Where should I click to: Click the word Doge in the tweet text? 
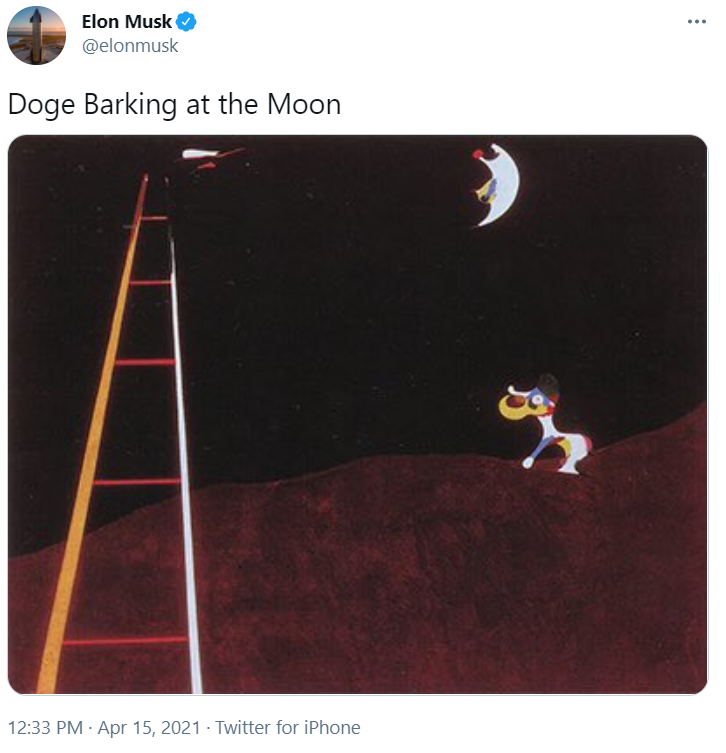[x=42, y=105]
